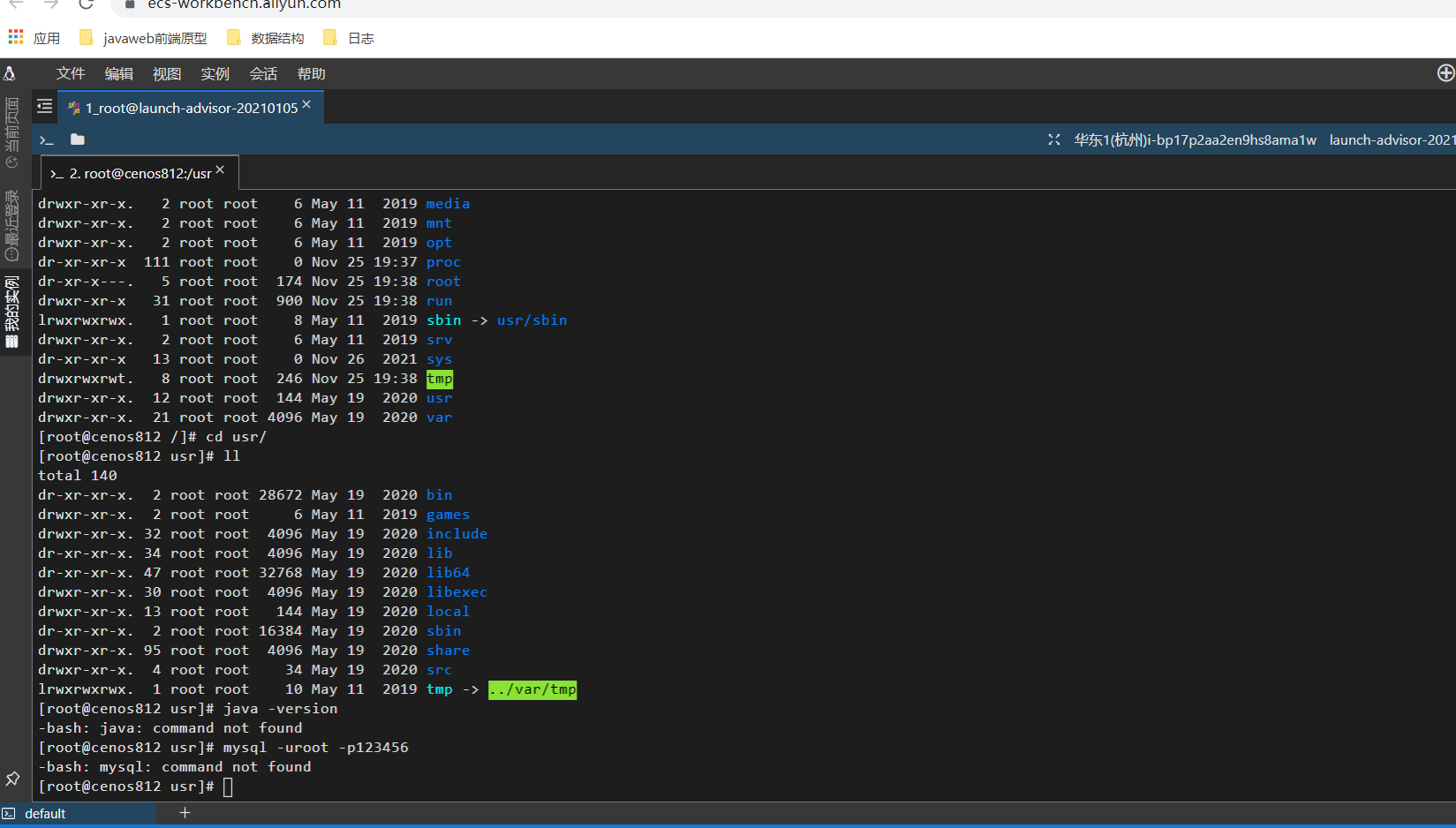Screen dimensions: 1456x828
Task: Click the plus circle icon in menu bar
Action: pyautogui.click(x=1445, y=73)
